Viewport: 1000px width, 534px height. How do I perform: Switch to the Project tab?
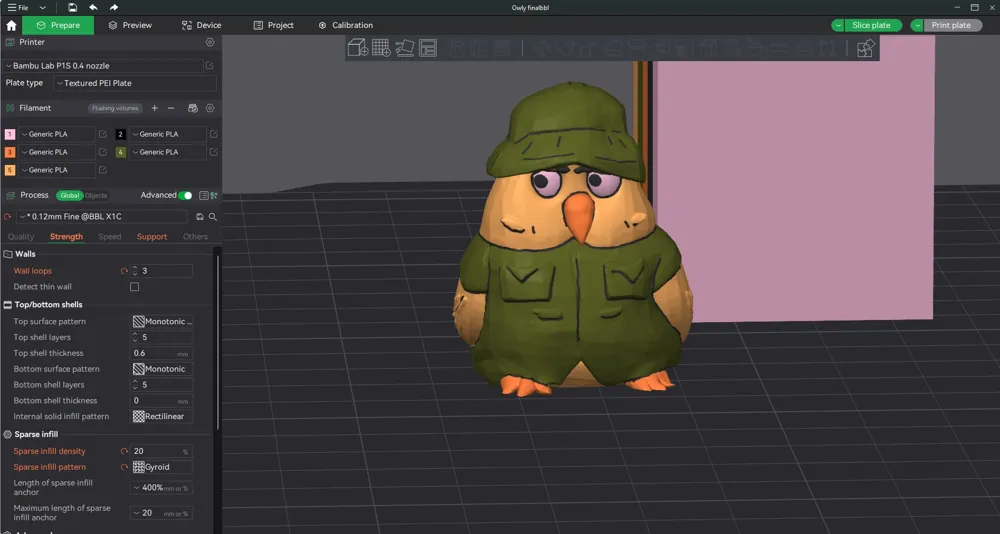[274, 26]
